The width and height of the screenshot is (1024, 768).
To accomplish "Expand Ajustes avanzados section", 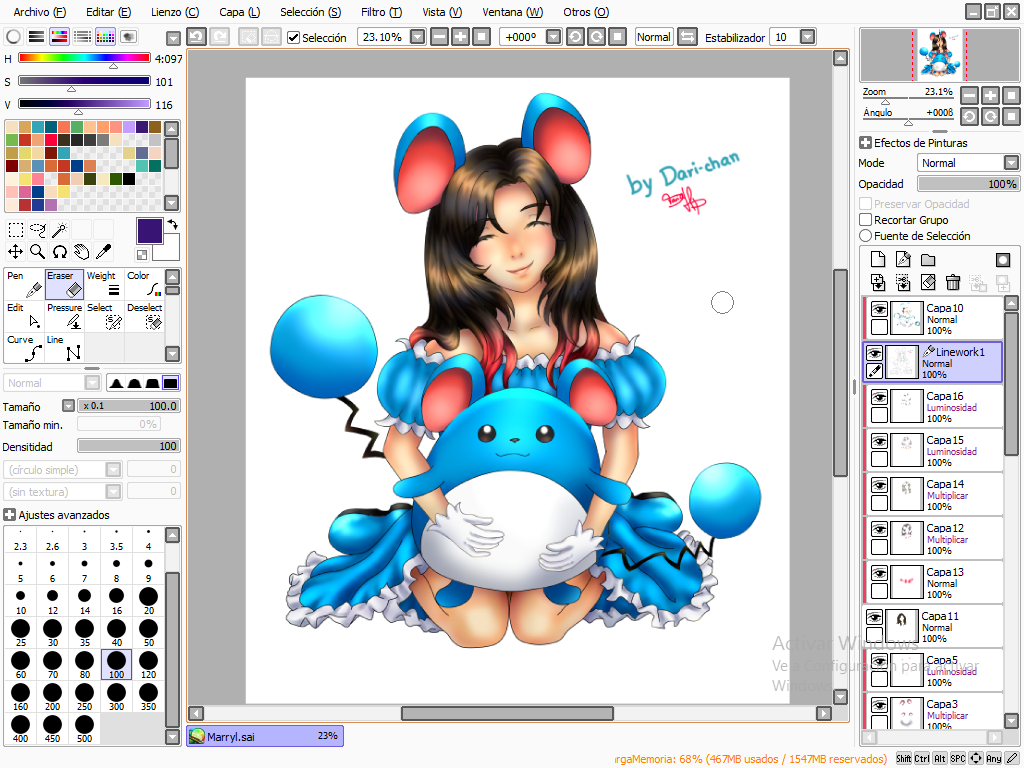I will tap(10, 515).
